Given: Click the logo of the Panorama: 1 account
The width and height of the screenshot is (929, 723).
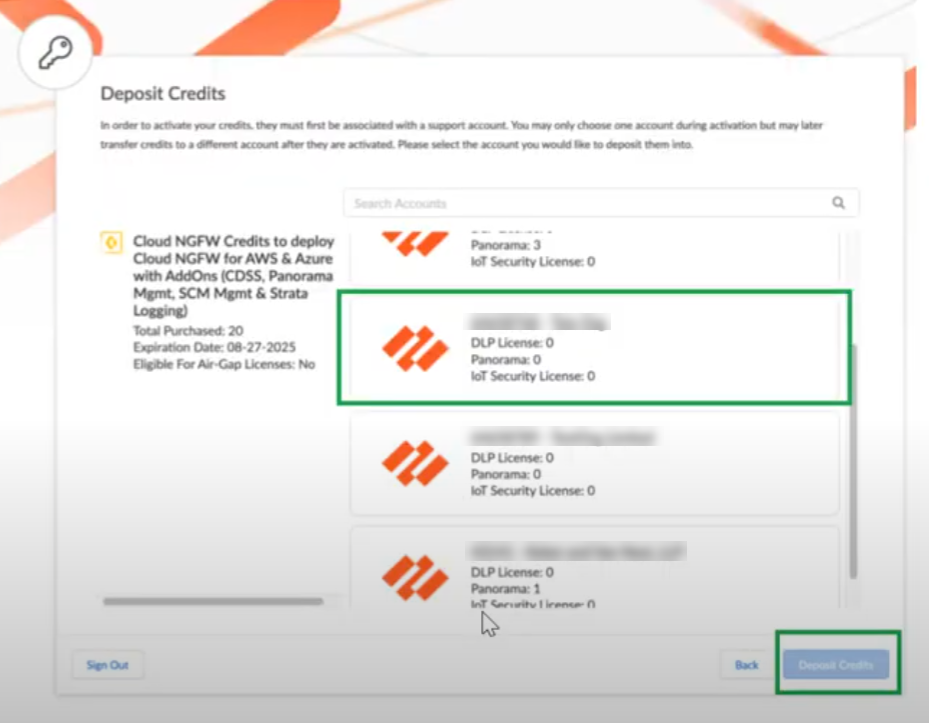Looking at the screenshot, I should click(x=415, y=577).
